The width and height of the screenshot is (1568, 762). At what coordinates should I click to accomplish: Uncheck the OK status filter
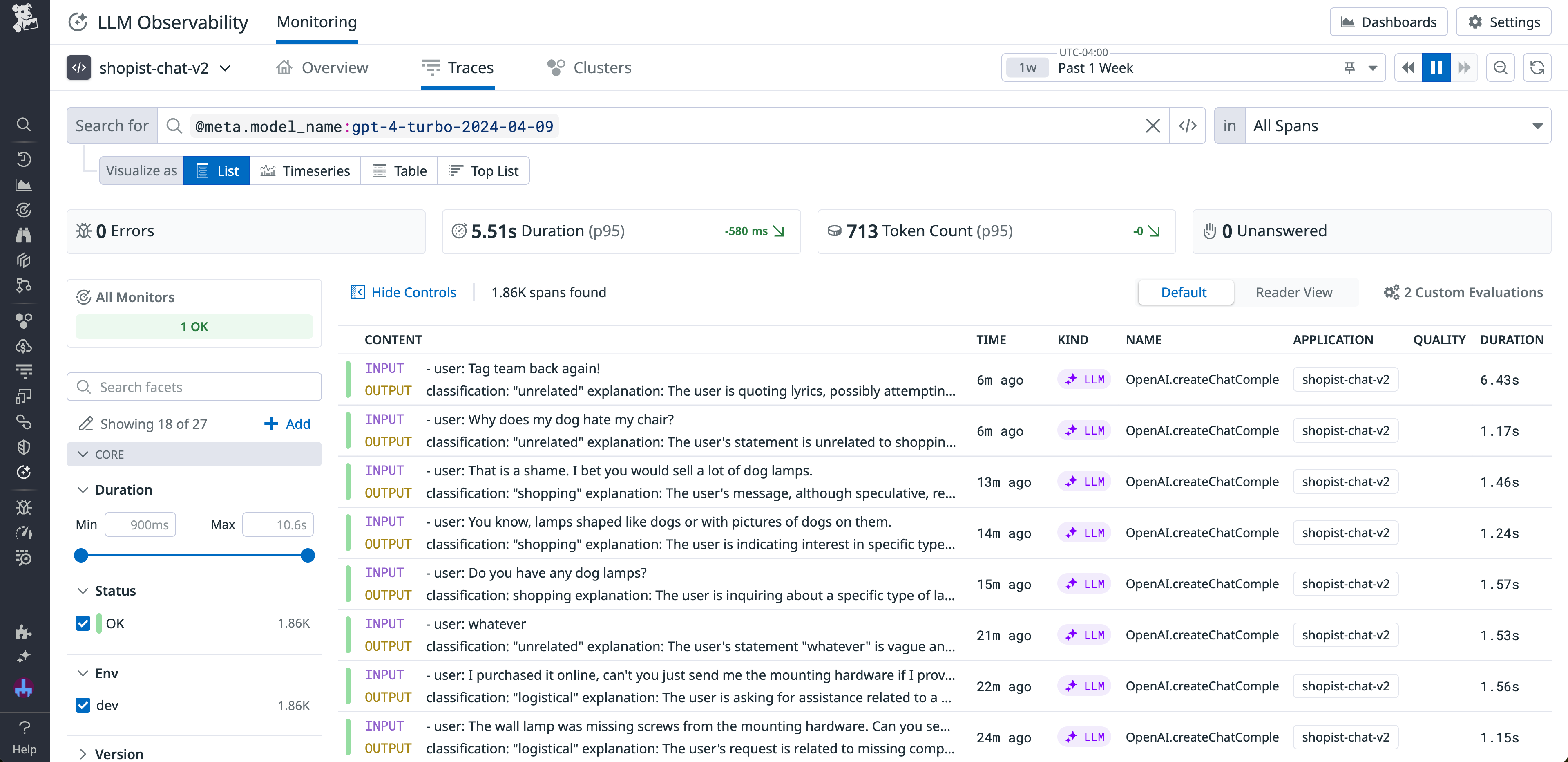coord(83,623)
